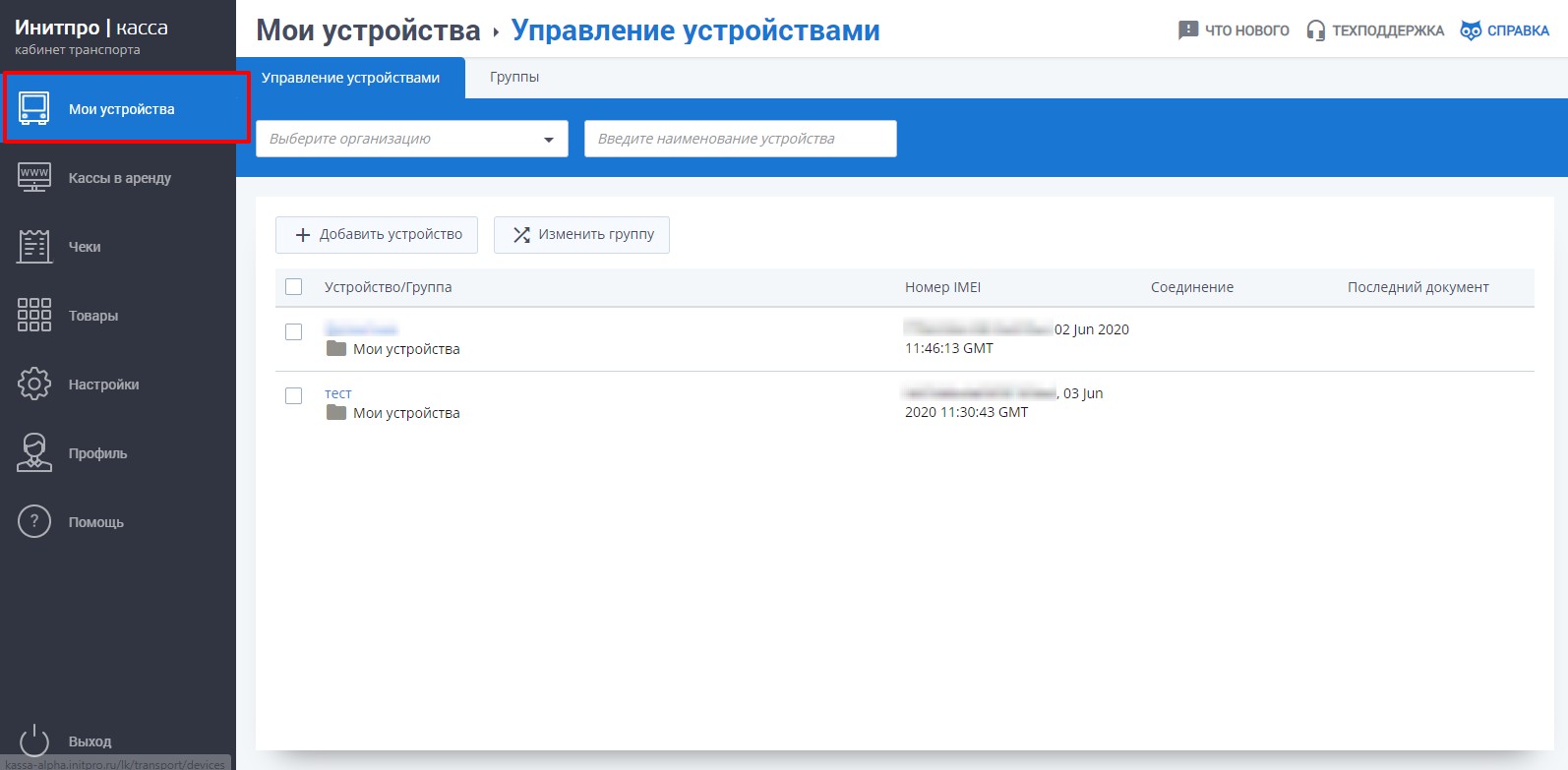Click the Выход power icon
The image size is (1568, 770).
coord(34,740)
